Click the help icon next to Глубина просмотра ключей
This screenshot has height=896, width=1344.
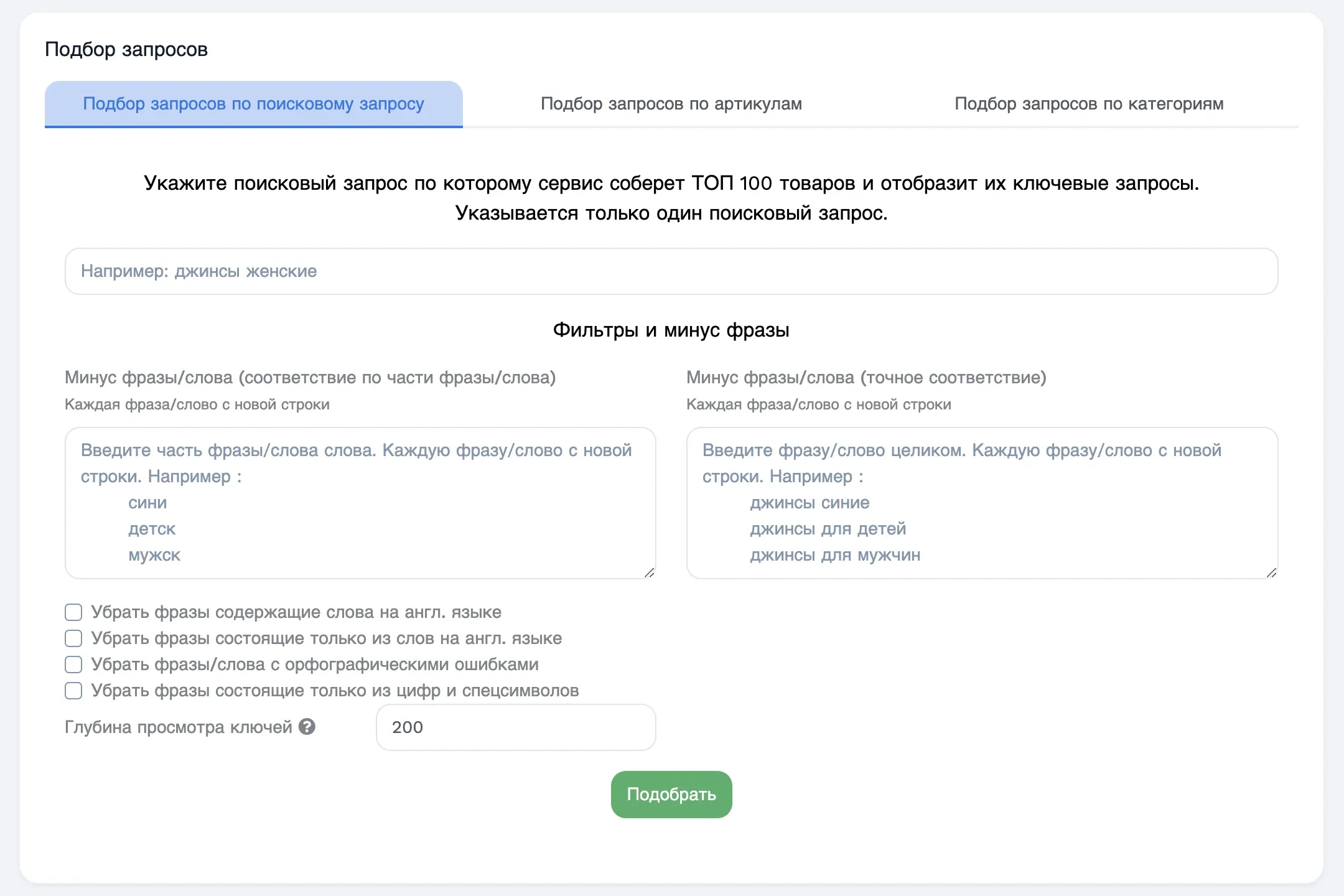point(307,727)
